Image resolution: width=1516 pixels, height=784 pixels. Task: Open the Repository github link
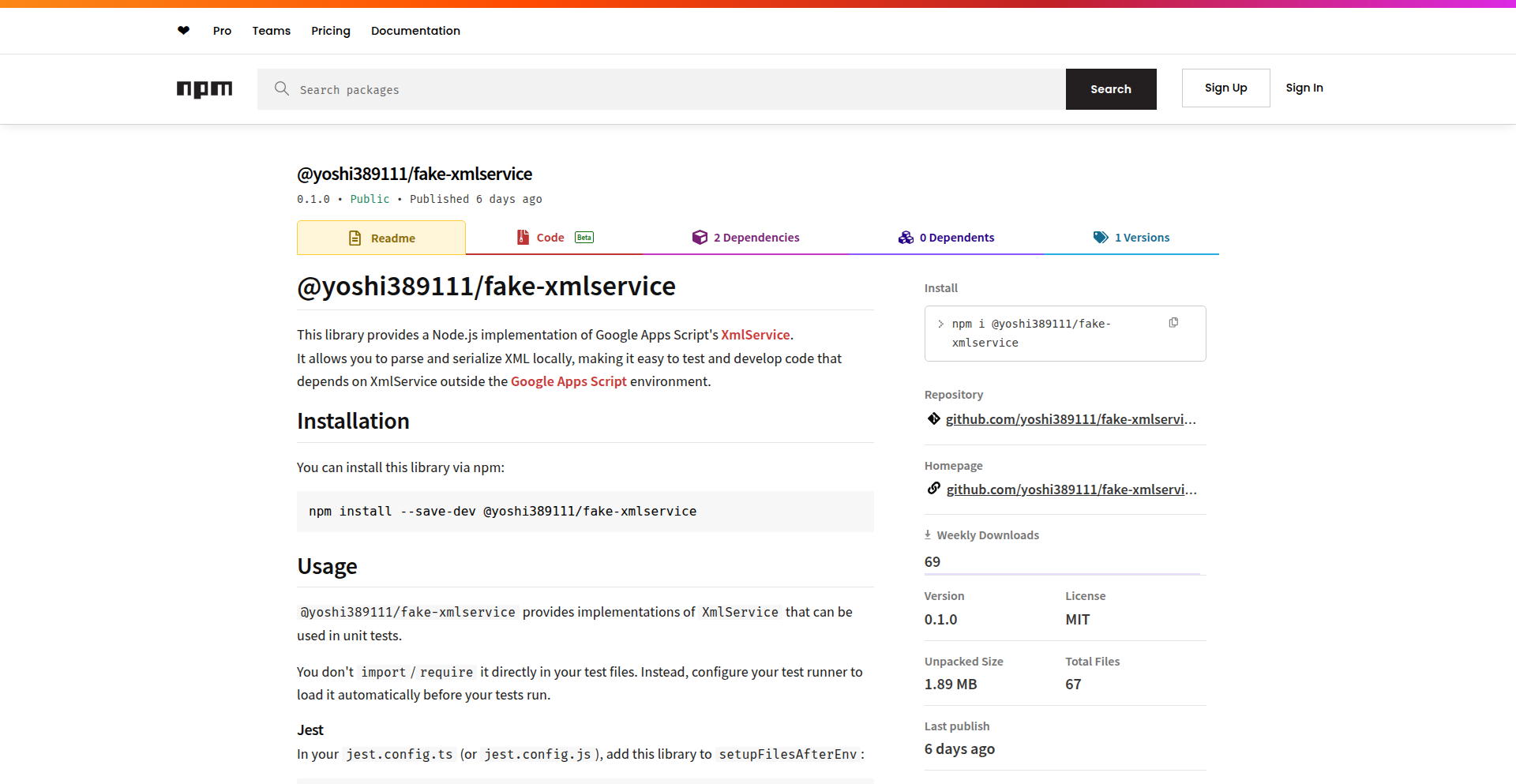[1071, 419]
